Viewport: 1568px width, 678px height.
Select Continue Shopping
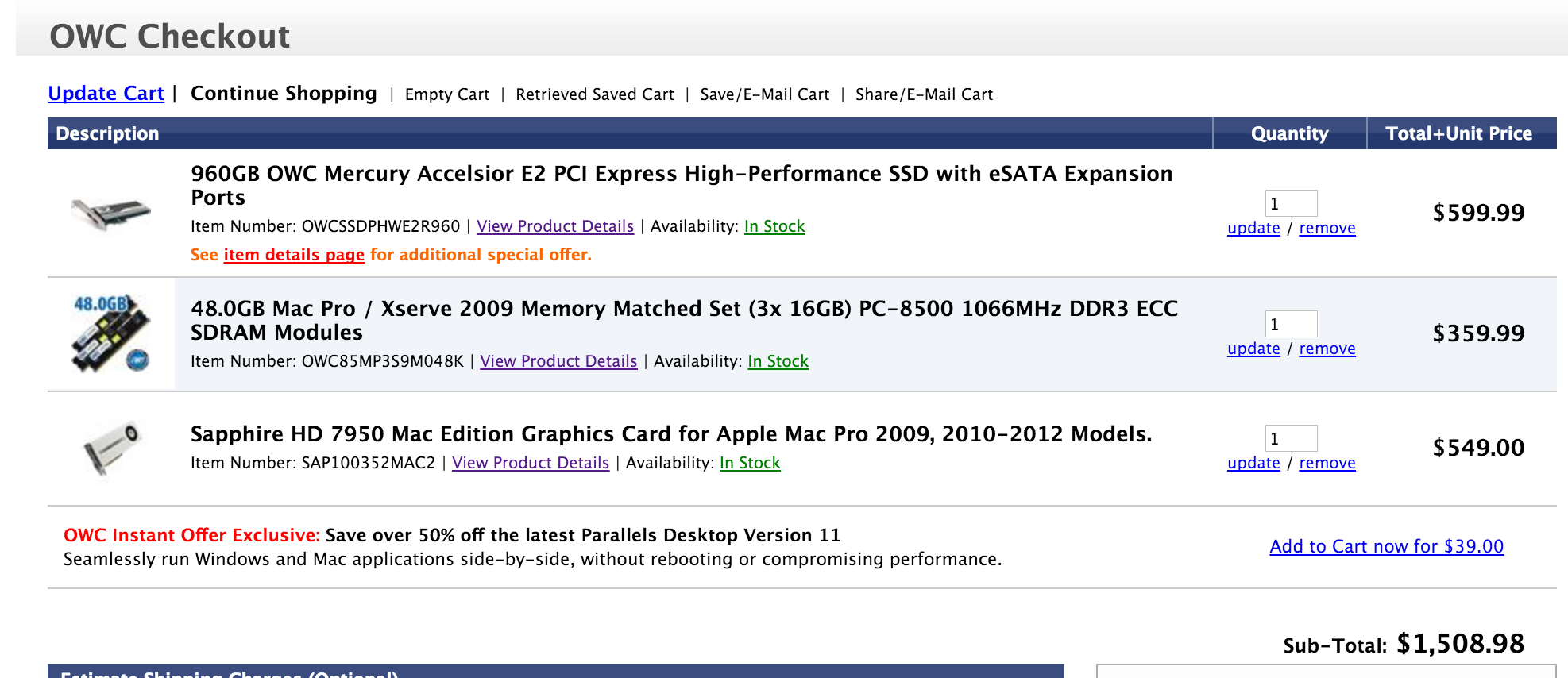tap(284, 94)
